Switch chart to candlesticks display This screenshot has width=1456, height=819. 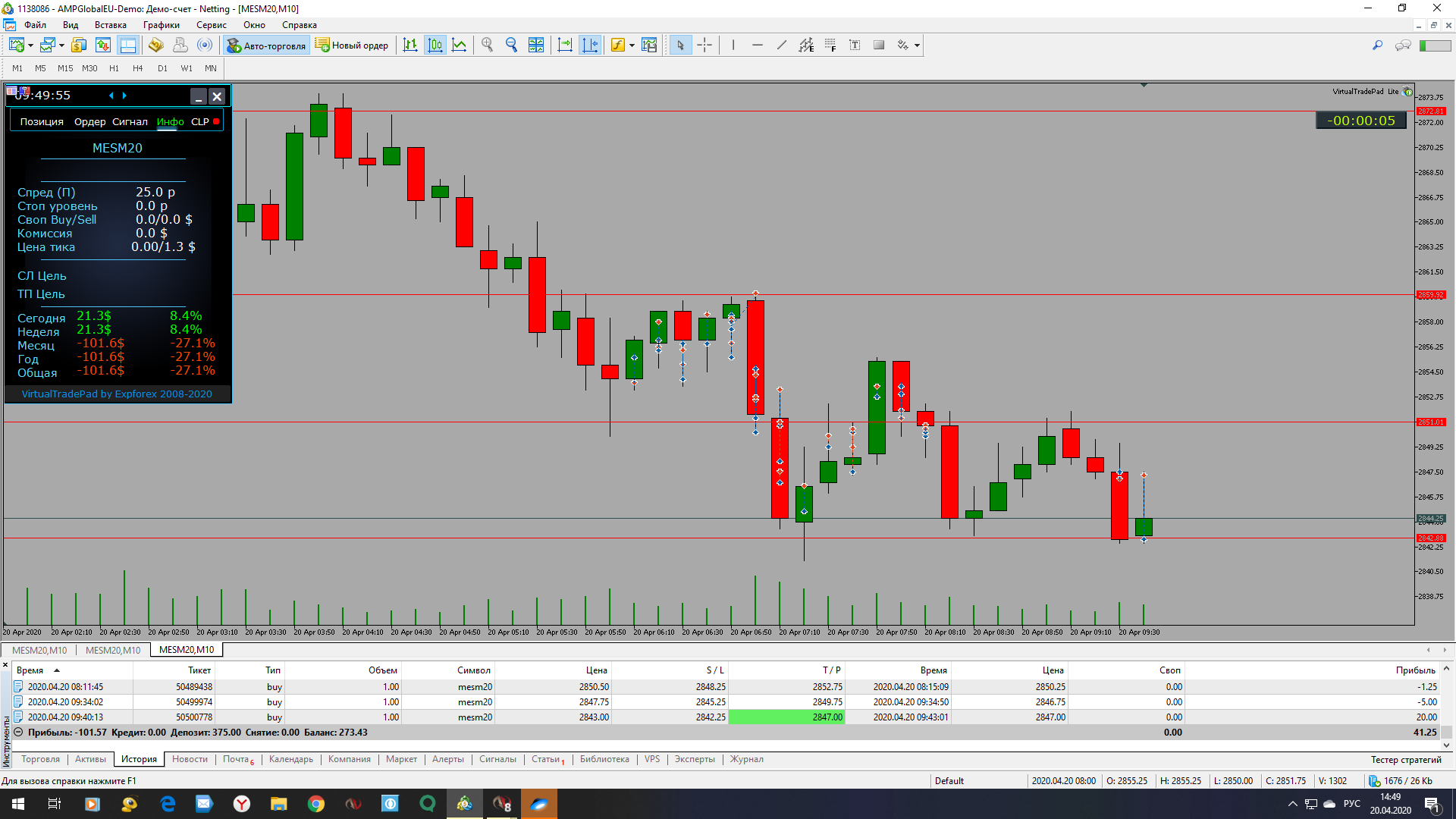pyautogui.click(x=435, y=45)
